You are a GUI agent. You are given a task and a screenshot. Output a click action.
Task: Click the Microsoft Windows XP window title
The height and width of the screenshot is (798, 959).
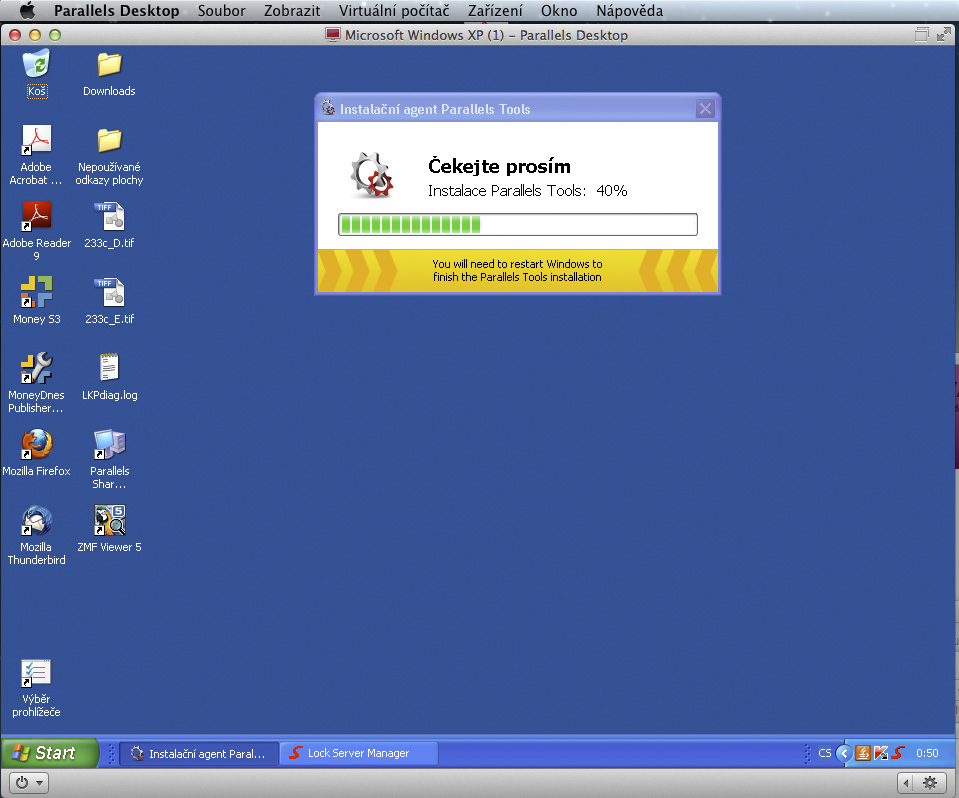(x=486, y=35)
